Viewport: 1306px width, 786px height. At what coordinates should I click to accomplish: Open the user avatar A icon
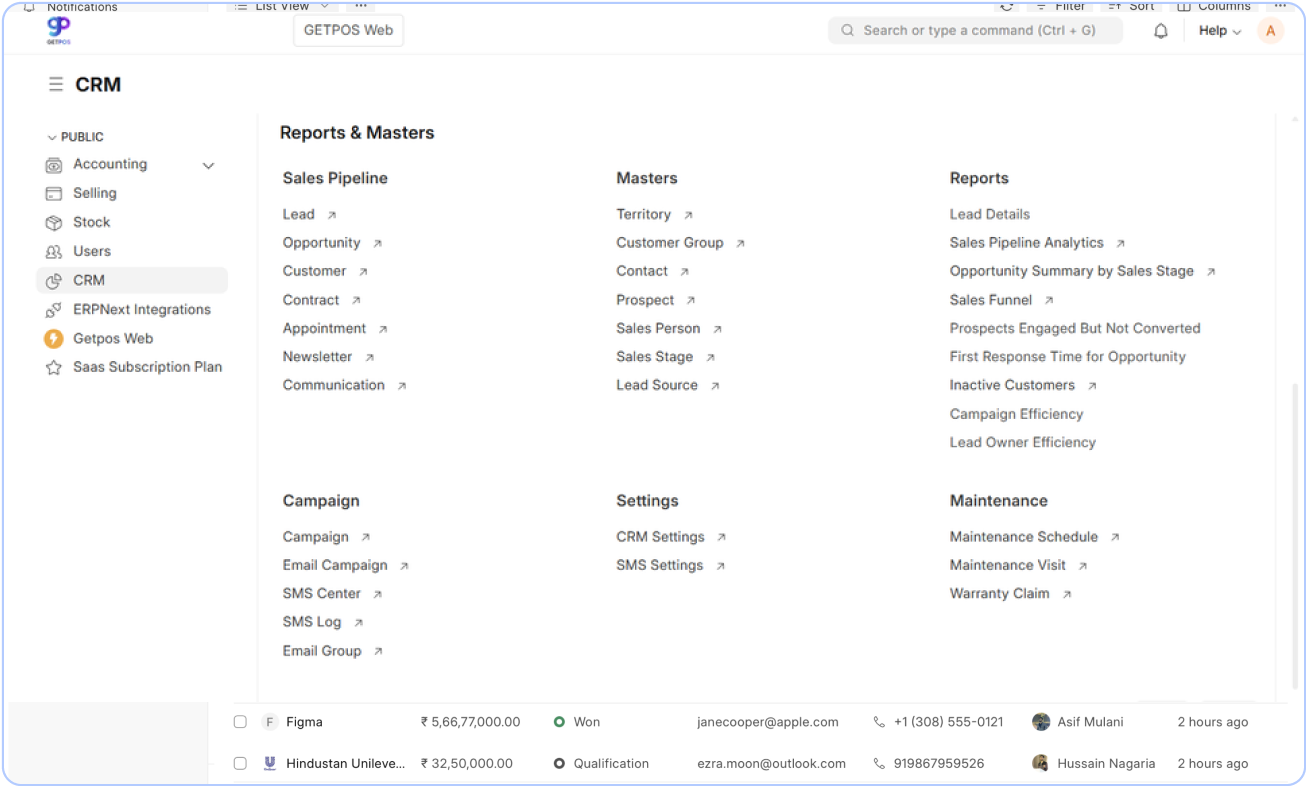click(1270, 31)
